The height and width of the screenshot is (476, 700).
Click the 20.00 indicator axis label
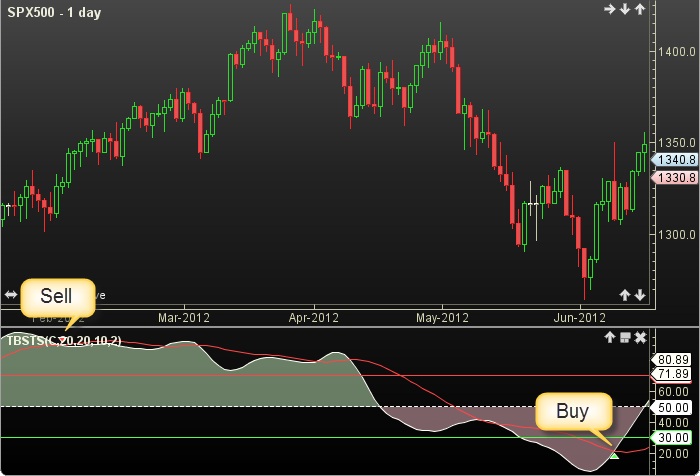pyautogui.click(x=674, y=454)
